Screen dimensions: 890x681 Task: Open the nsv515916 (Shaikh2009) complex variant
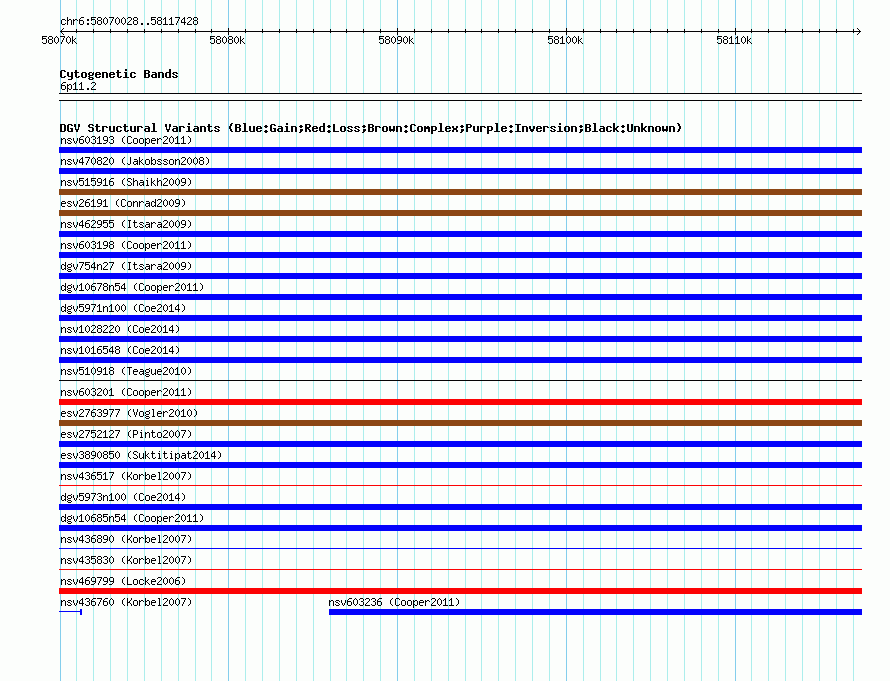tap(460, 192)
